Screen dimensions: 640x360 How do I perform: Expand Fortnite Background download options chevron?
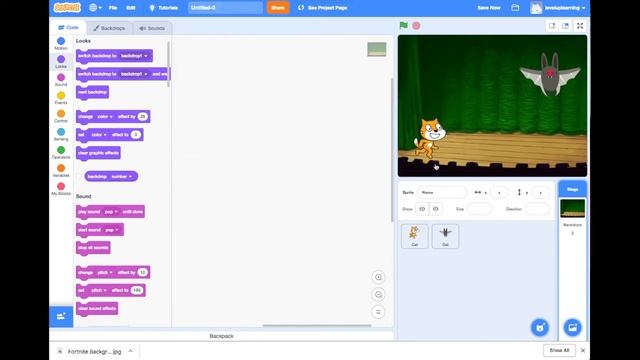click(130, 351)
